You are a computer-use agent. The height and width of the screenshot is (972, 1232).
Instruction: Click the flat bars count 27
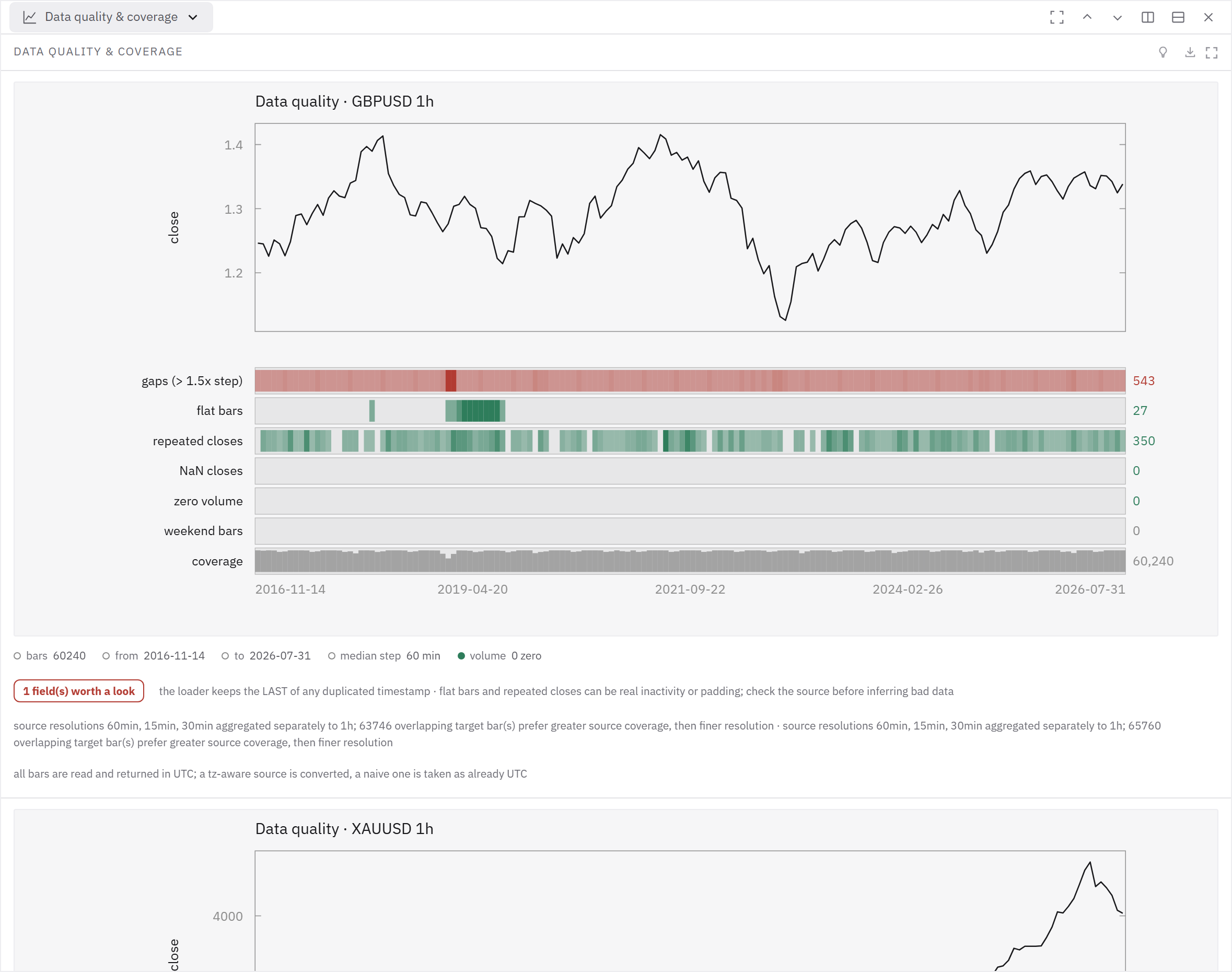pyautogui.click(x=1140, y=410)
